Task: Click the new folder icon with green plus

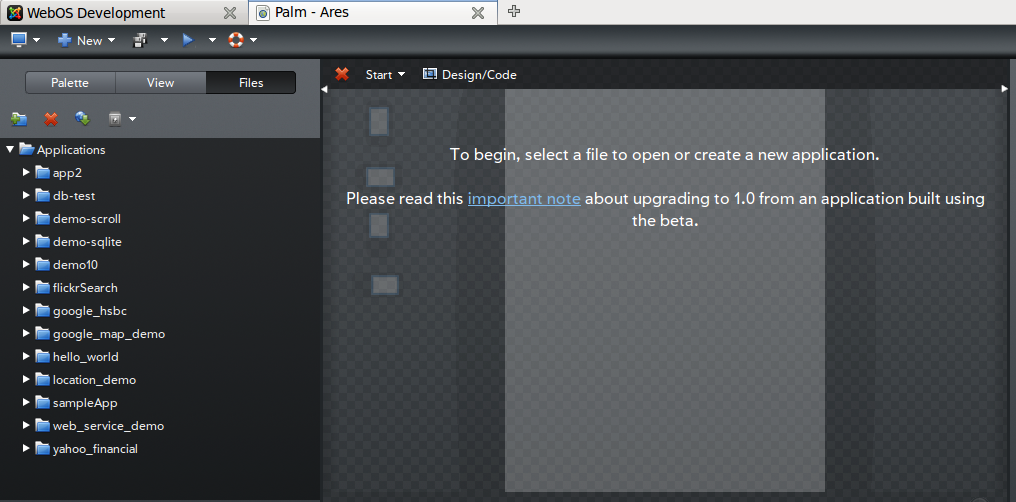Action: click(x=19, y=119)
